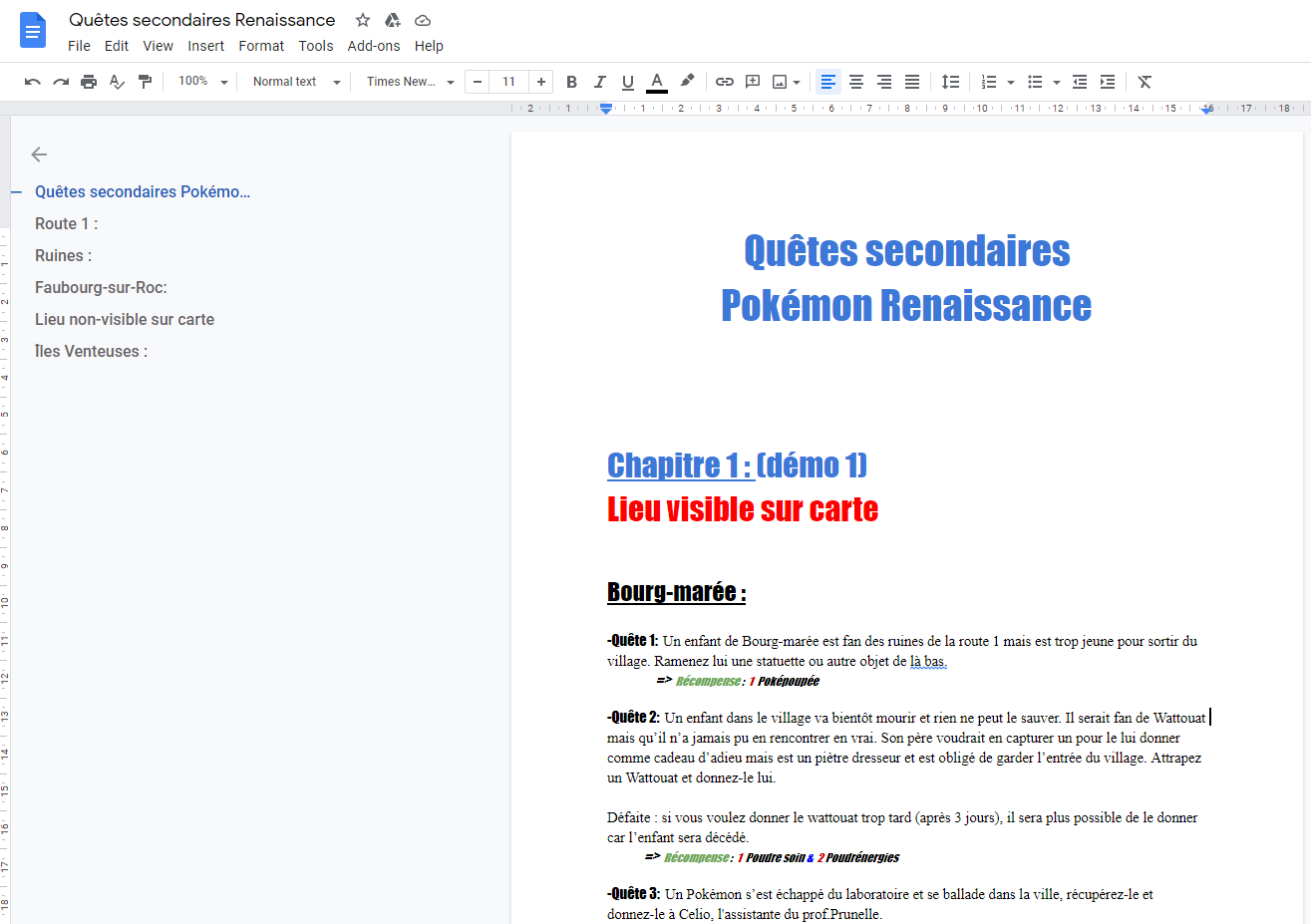
Task: Star the document
Action: point(363,20)
